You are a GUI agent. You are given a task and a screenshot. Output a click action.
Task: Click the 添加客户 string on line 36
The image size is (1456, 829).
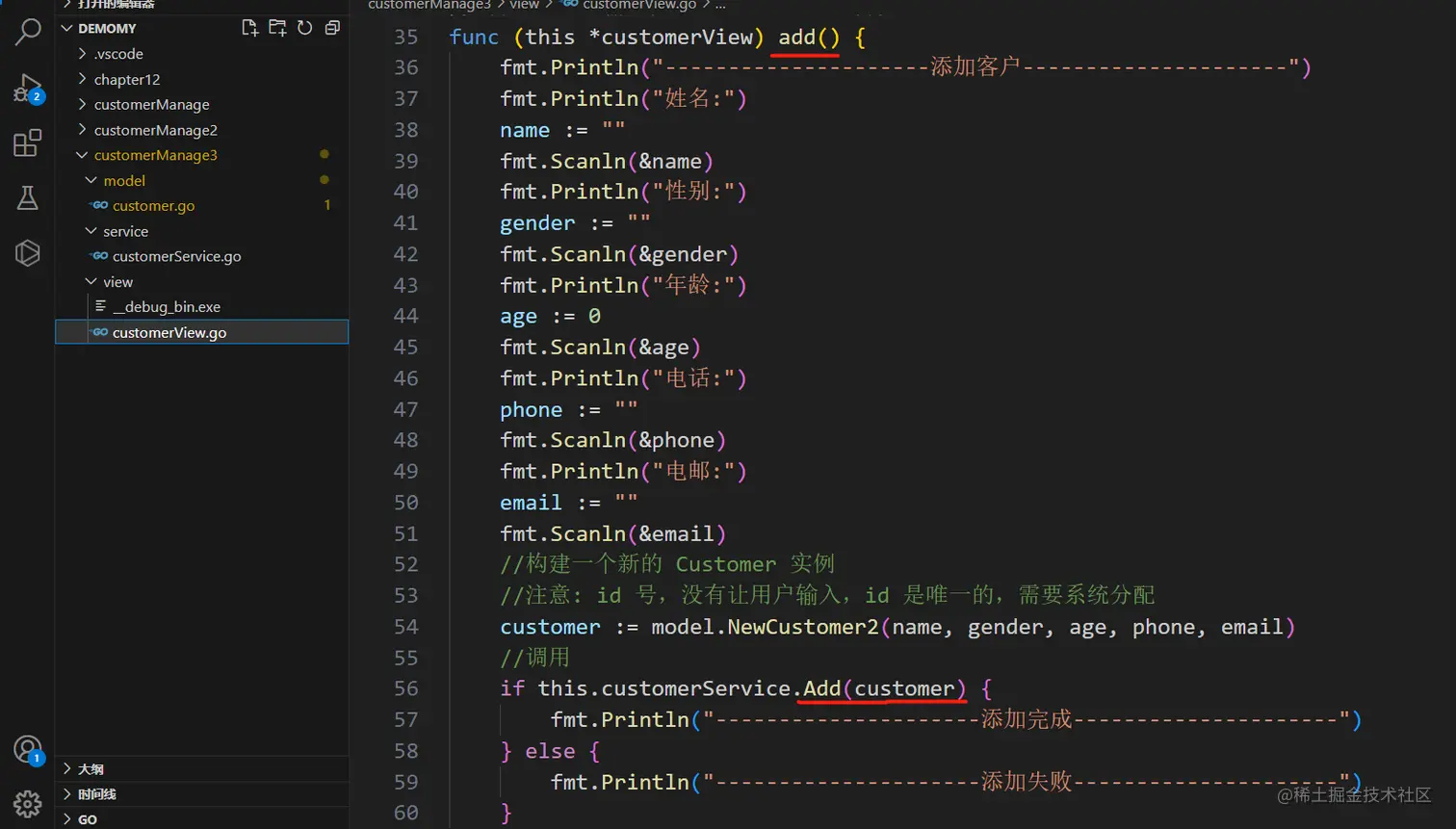pos(975,66)
